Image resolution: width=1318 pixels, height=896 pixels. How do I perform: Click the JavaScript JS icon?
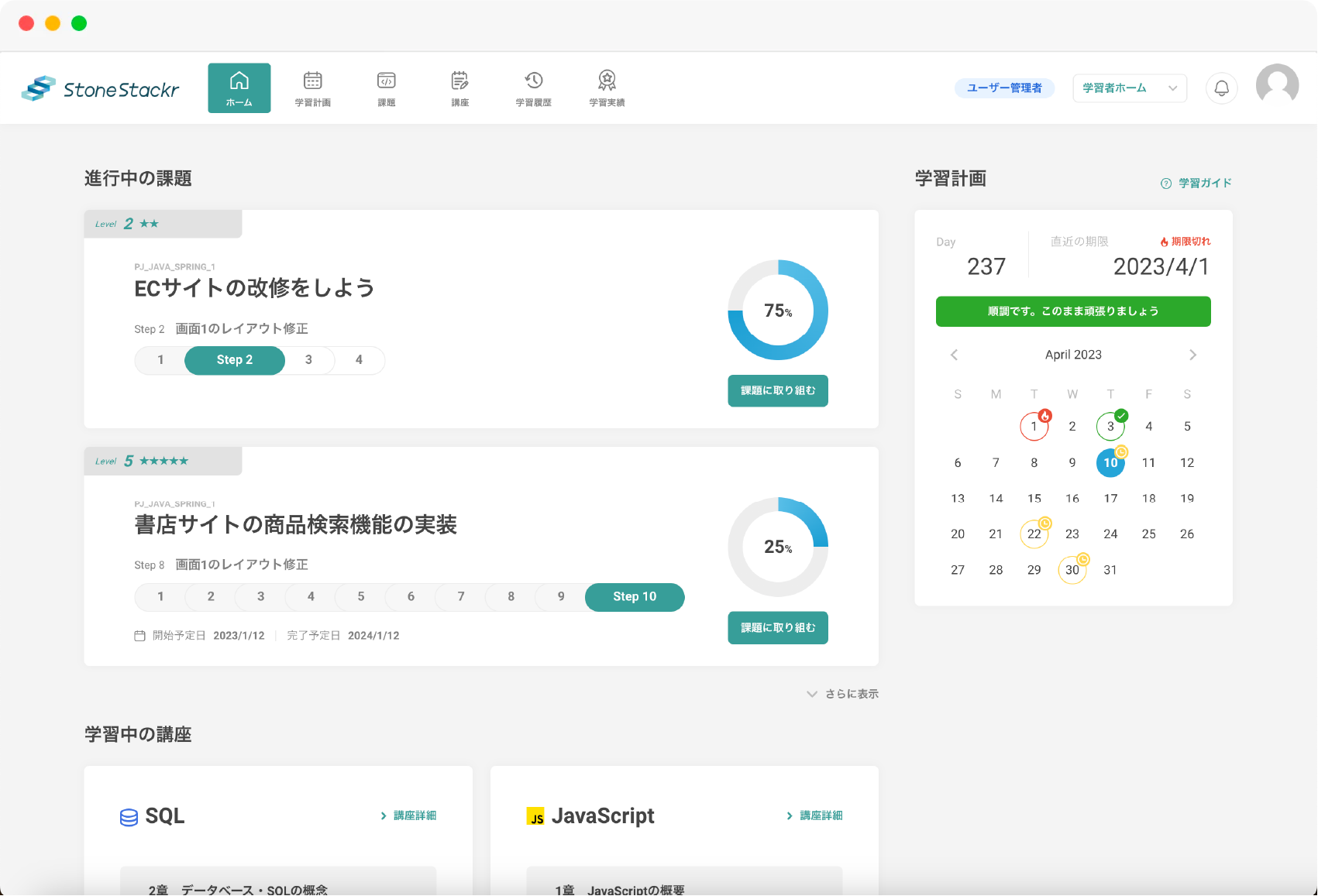535,816
